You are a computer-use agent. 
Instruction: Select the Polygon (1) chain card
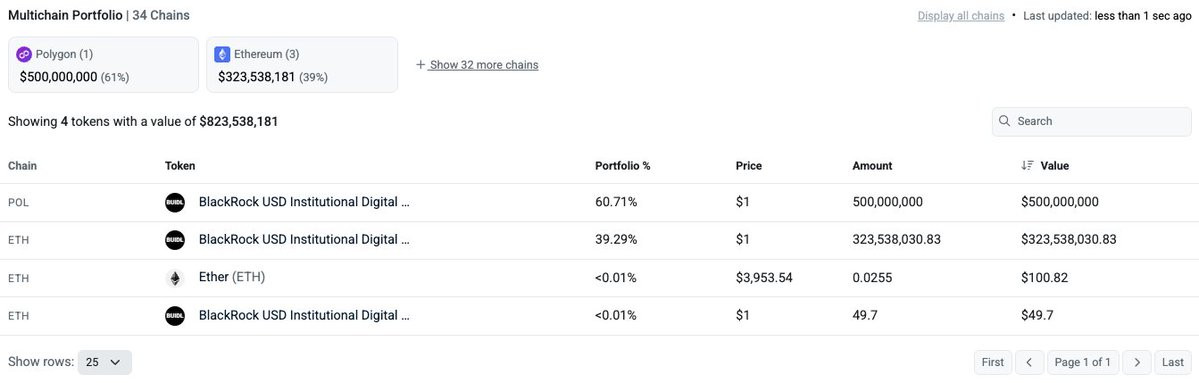pyautogui.click(x=103, y=65)
